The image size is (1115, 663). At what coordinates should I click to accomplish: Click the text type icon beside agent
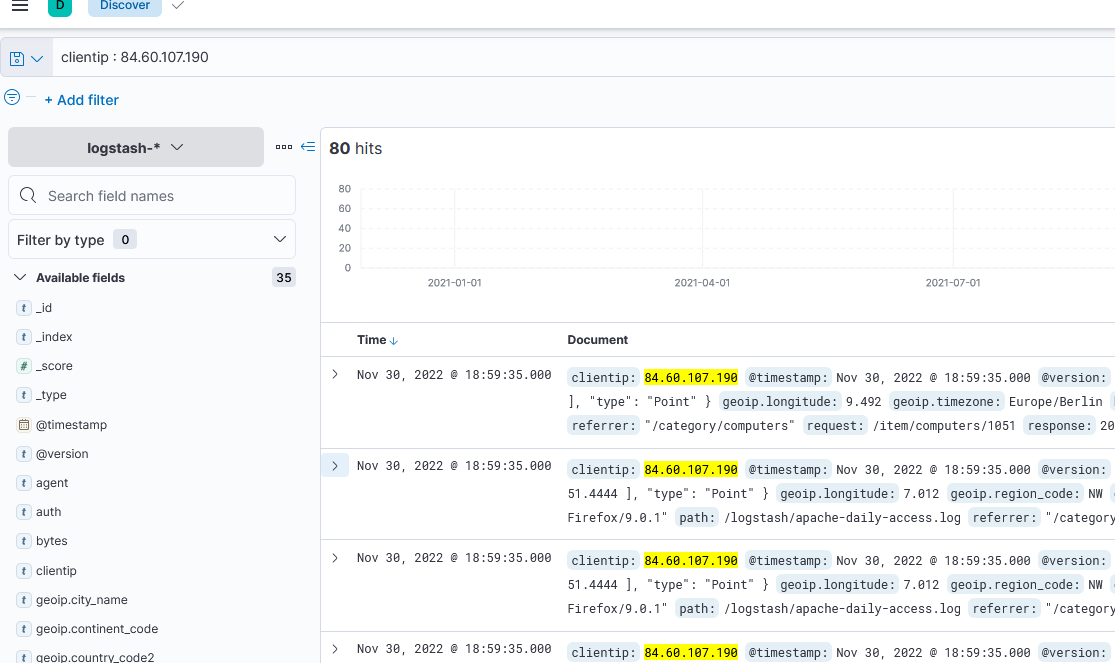[x=23, y=483]
